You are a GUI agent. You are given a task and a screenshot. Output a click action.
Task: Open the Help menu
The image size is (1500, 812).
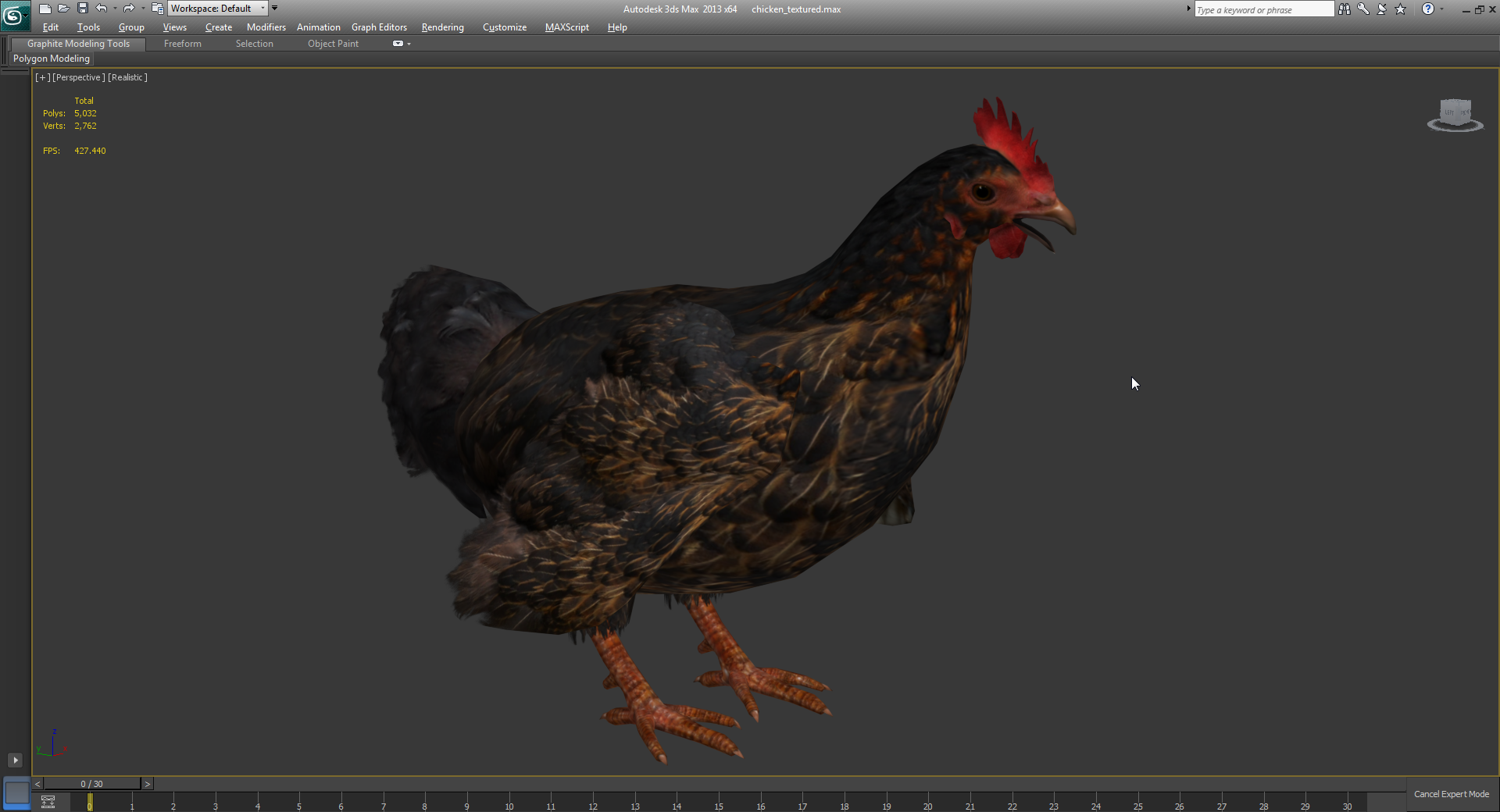[x=616, y=27]
